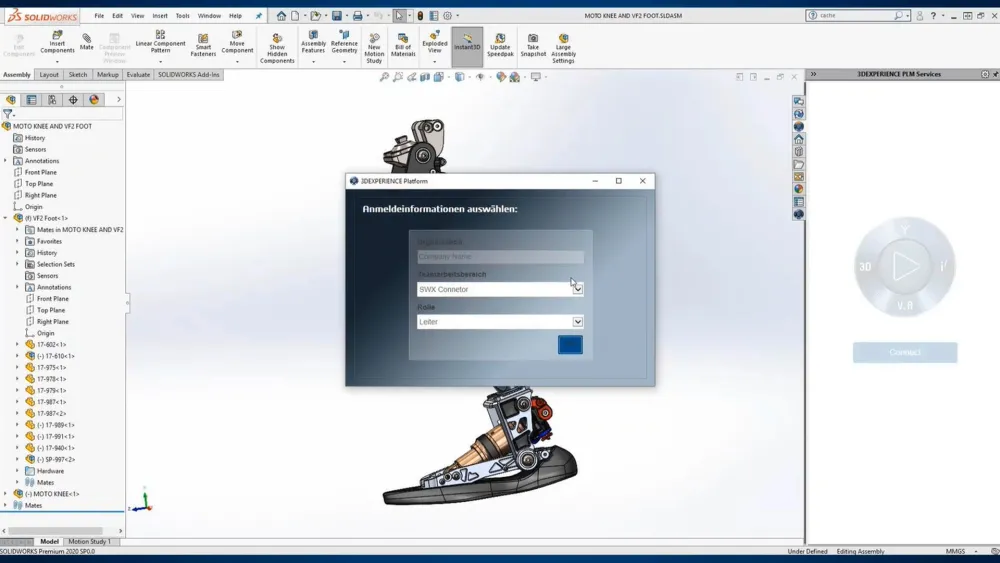Open the Options gear icon
Image resolution: width=1000 pixels, height=563 pixels.
[448, 15]
